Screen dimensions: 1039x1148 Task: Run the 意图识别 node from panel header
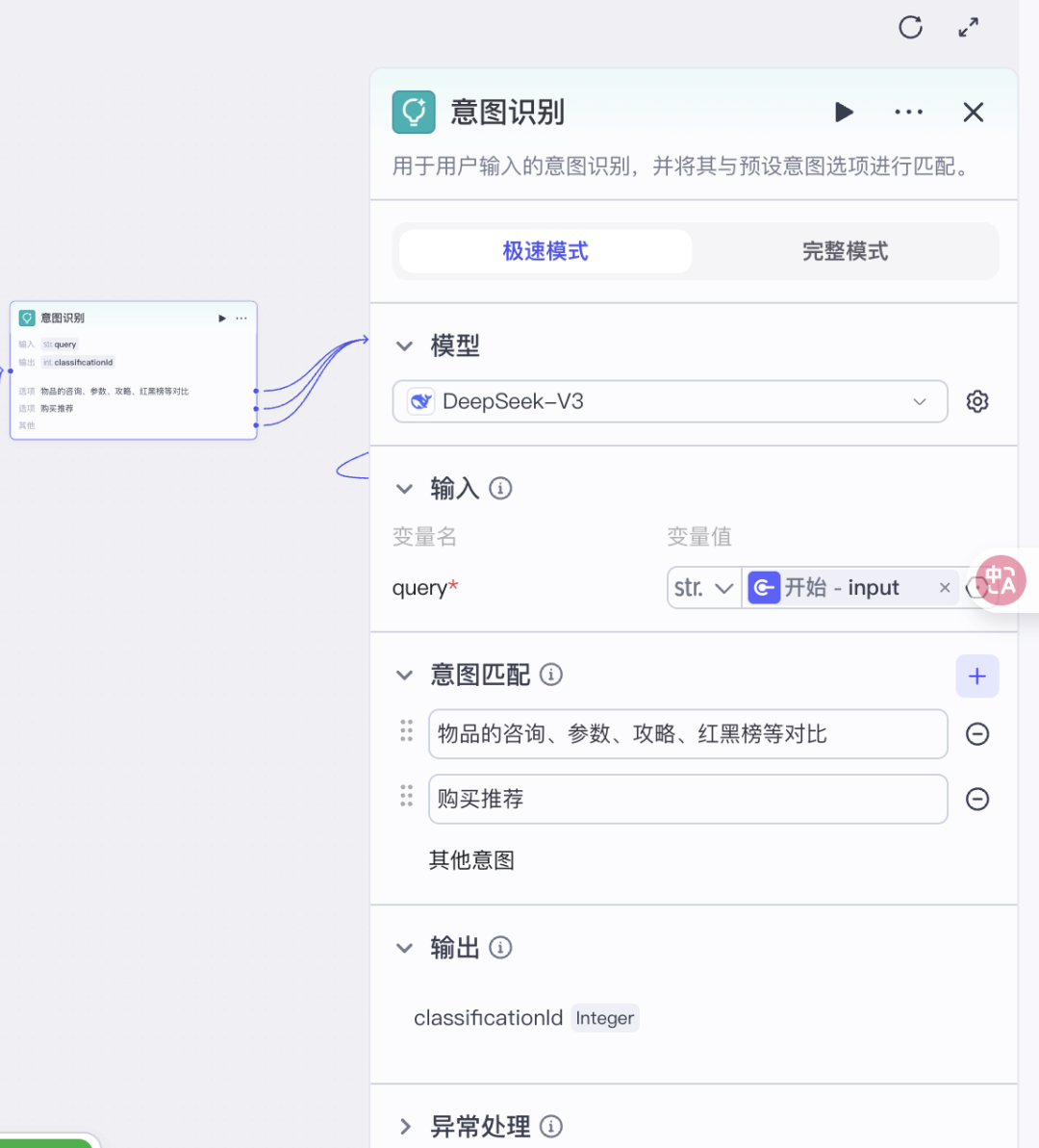pos(844,112)
